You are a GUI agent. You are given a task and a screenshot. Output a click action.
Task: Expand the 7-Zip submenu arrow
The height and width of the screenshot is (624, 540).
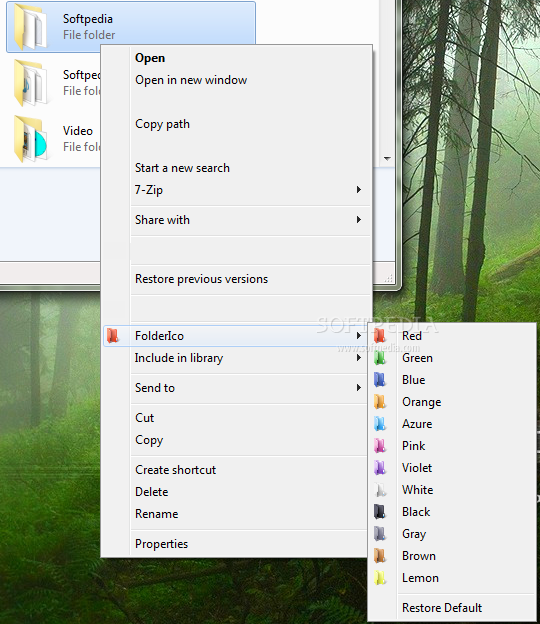[359, 189]
